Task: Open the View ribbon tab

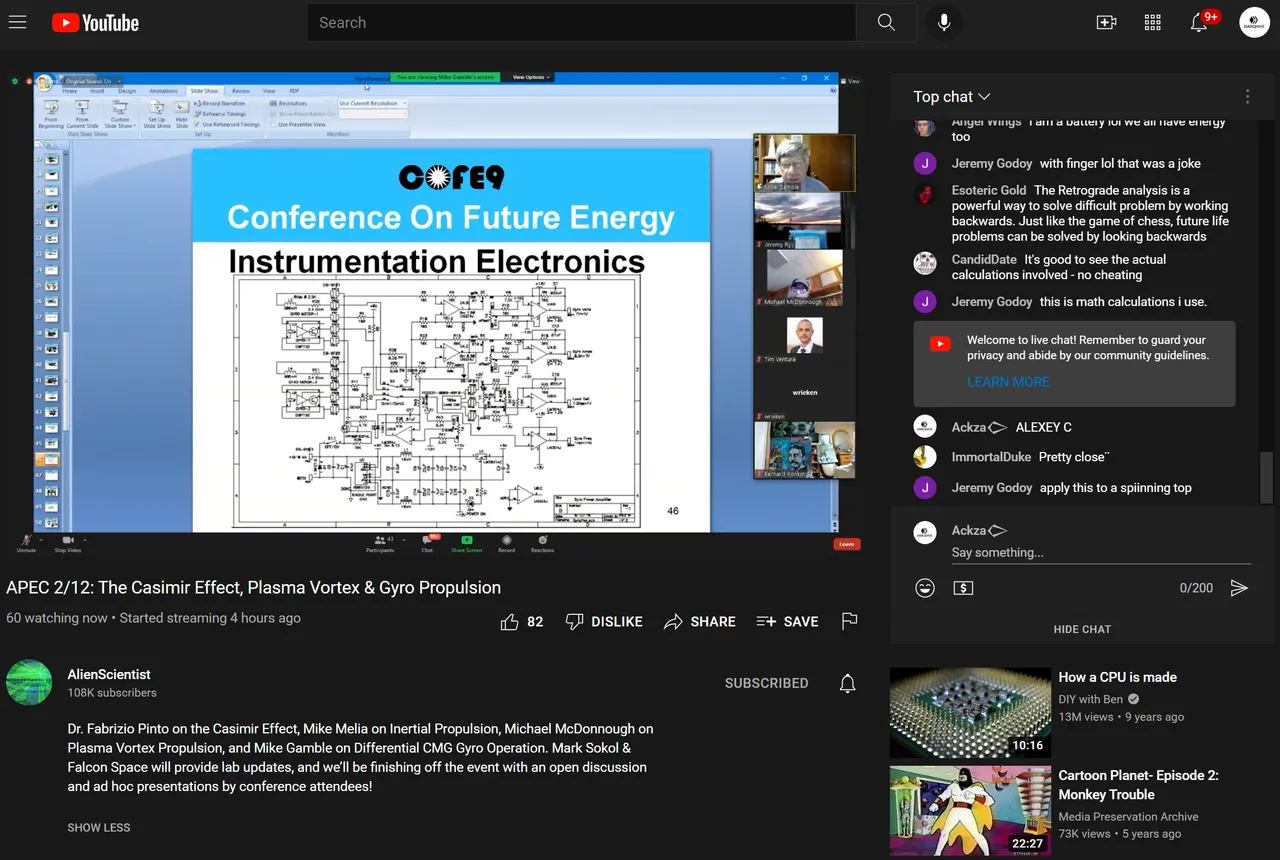Action: click(x=269, y=91)
